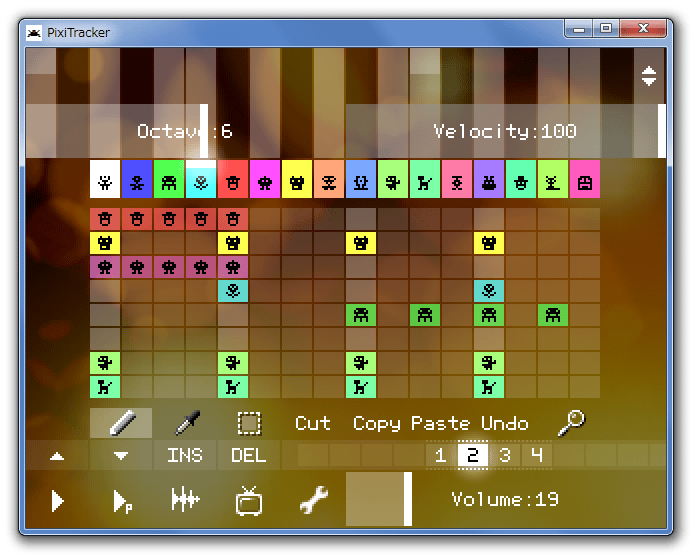Select the light blue palette instrument
The height and width of the screenshot is (555, 697).
361,179
